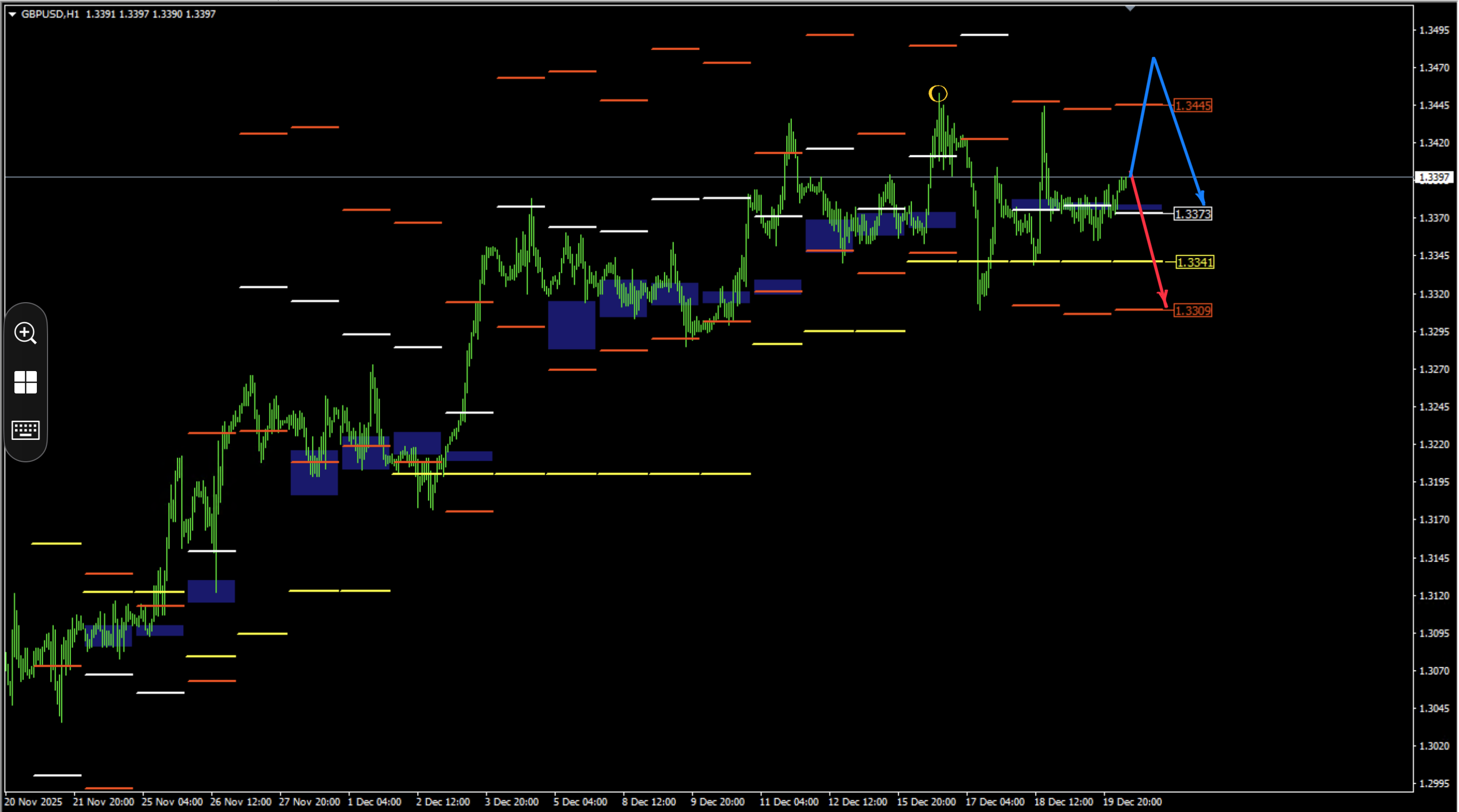This screenshot has width=1459, height=812.
Task: Click the 17 Dec 04:00 time label
Action: click(x=995, y=802)
